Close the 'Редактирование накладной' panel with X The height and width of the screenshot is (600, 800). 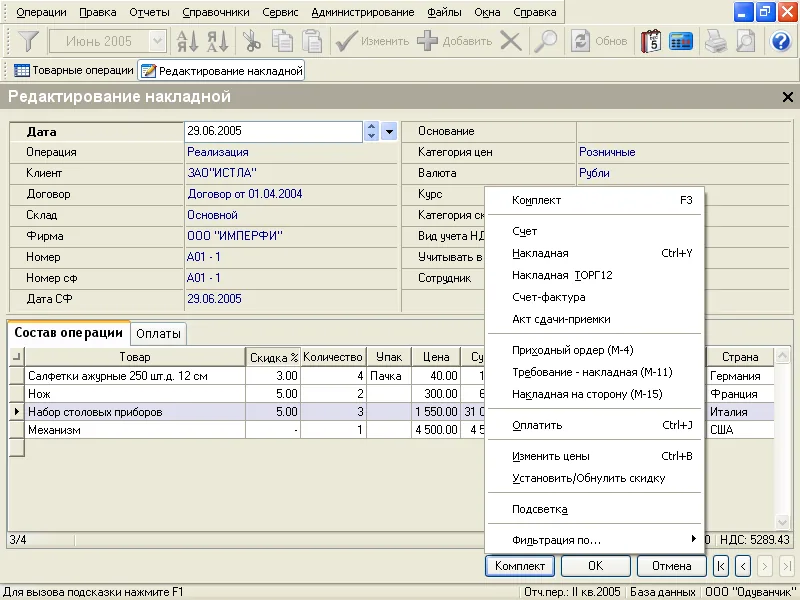pyautogui.click(x=787, y=97)
